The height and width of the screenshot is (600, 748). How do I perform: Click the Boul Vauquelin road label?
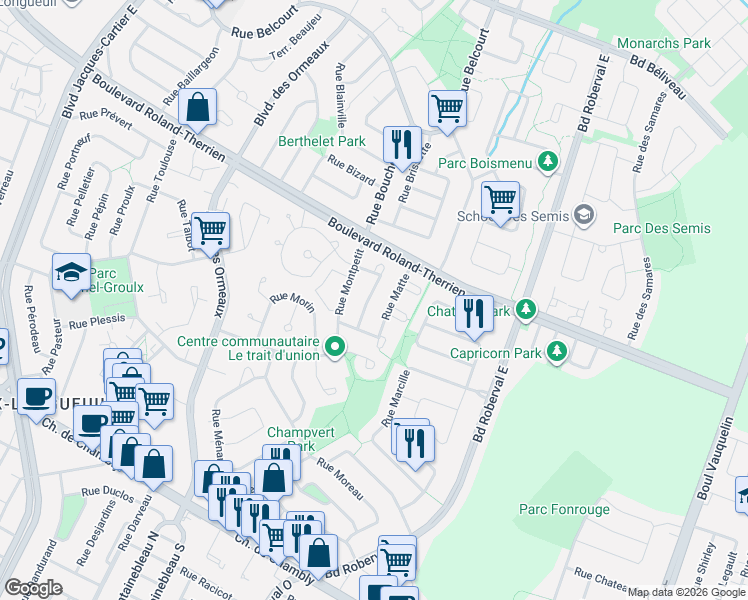(x=715, y=459)
